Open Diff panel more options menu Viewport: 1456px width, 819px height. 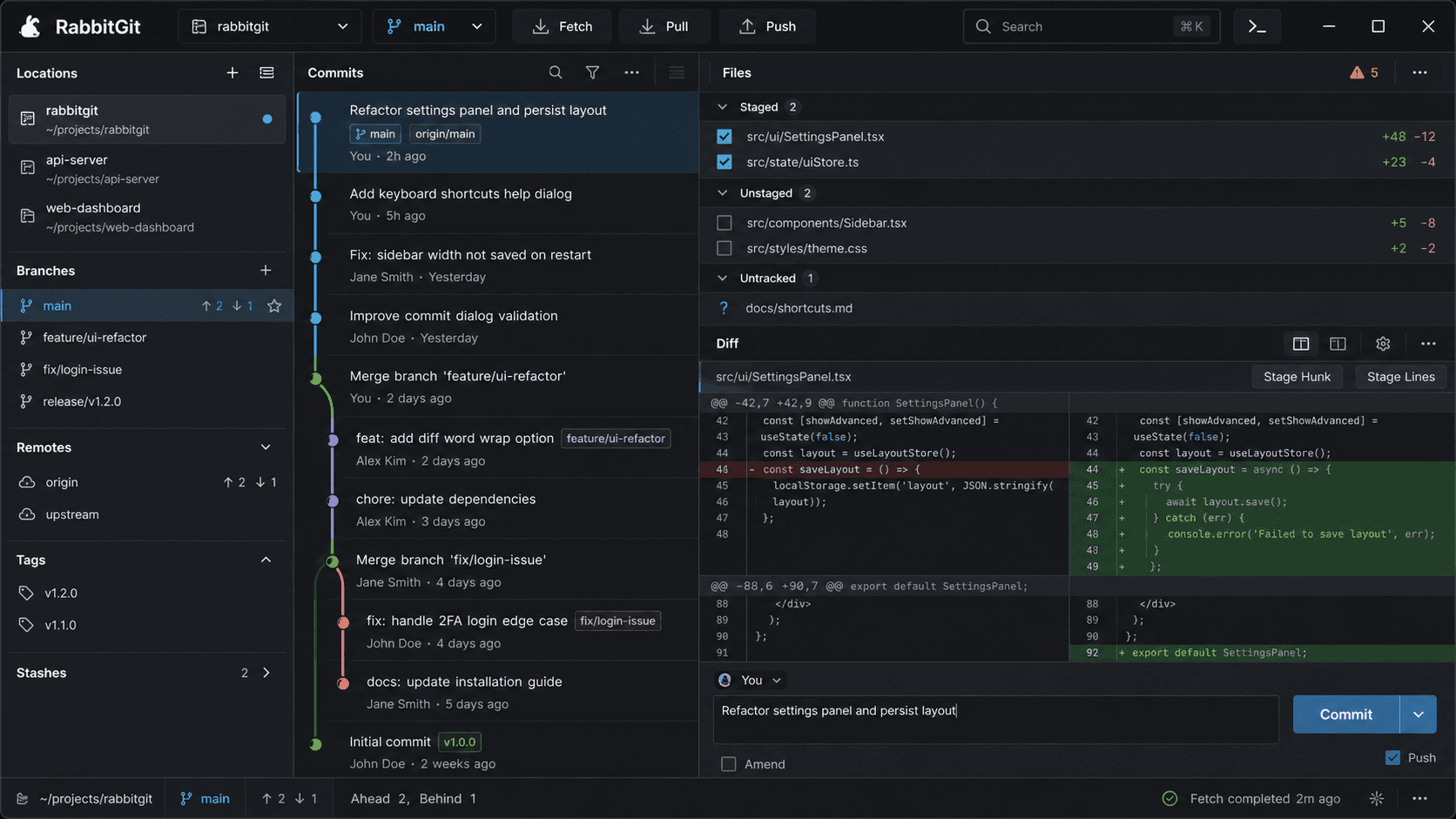[1428, 344]
